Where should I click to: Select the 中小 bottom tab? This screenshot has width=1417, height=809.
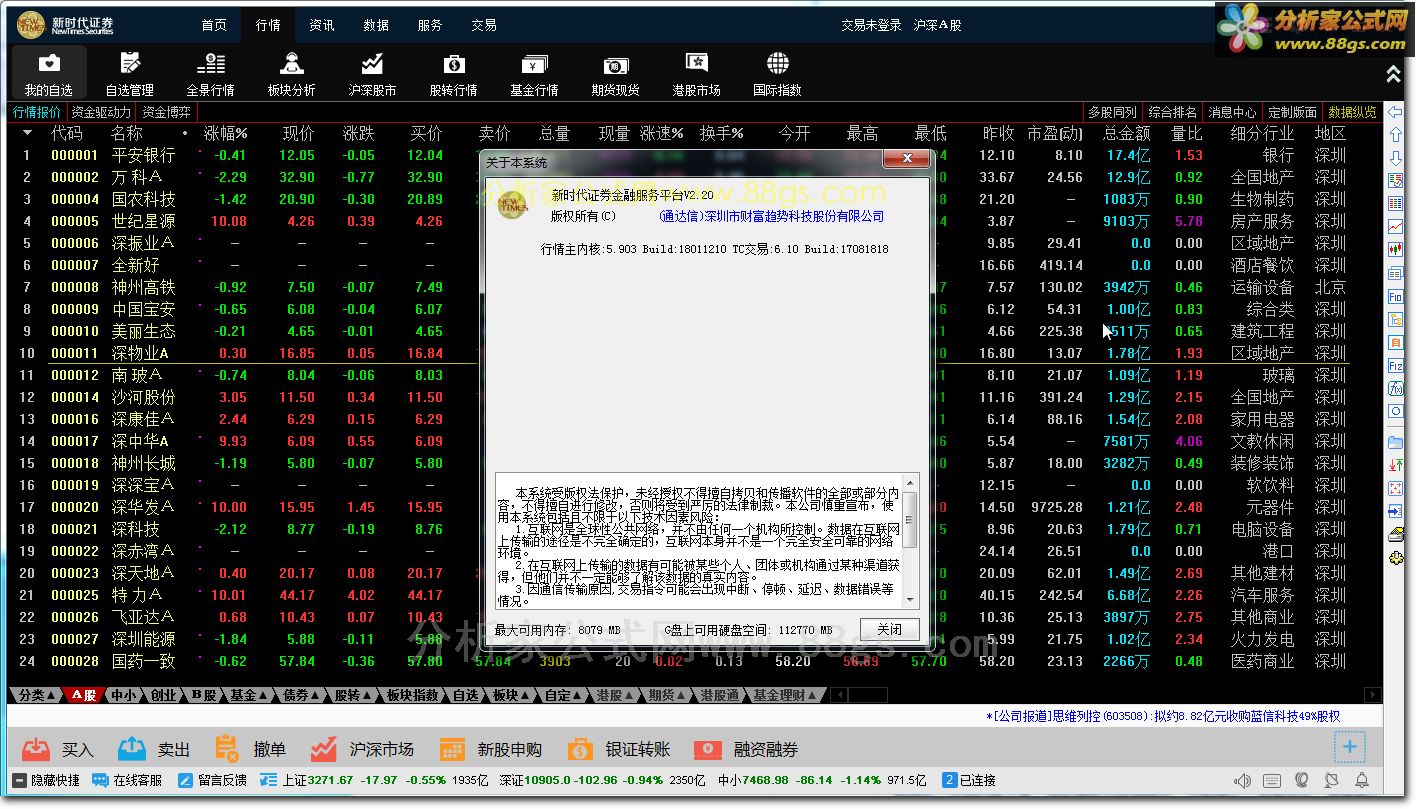[x=123, y=695]
